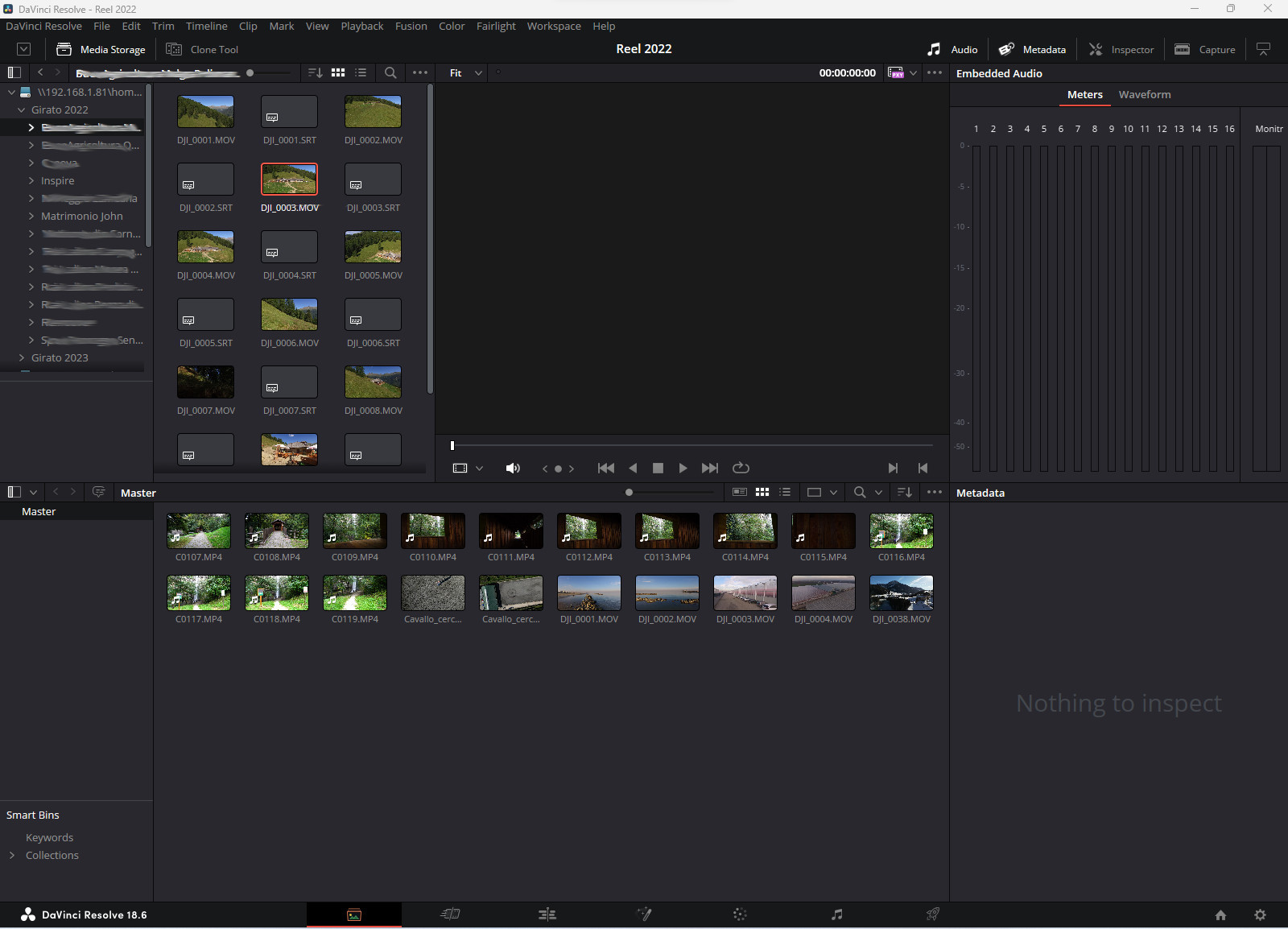Screen dimensions: 1288x929
Task: Select DJI_0003.MOV thumbnail in media storage
Action: pos(289,179)
